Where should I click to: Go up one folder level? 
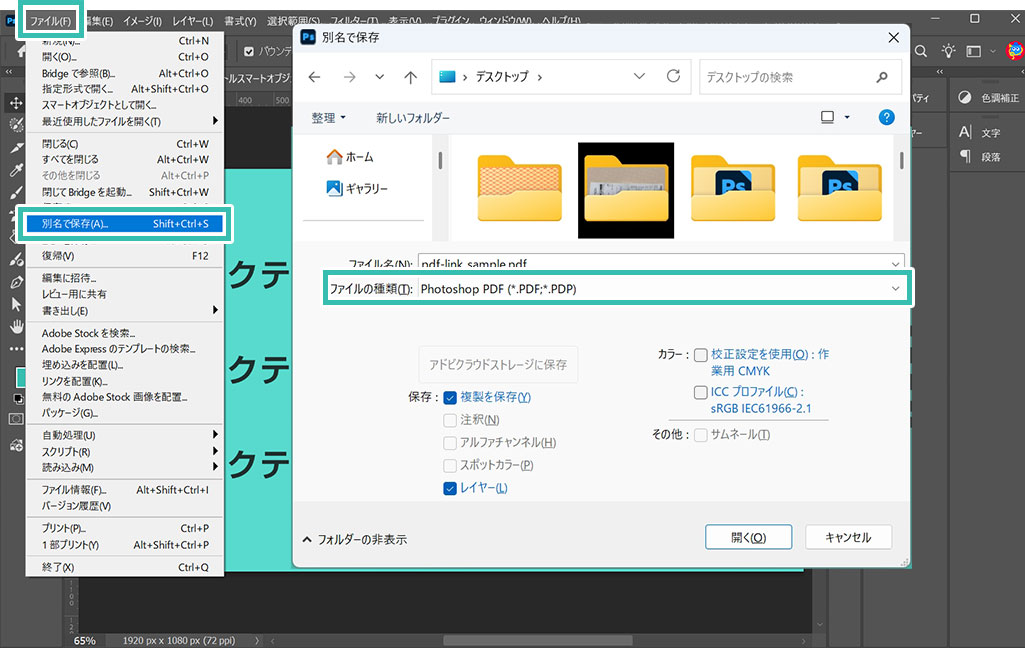click(411, 77)
